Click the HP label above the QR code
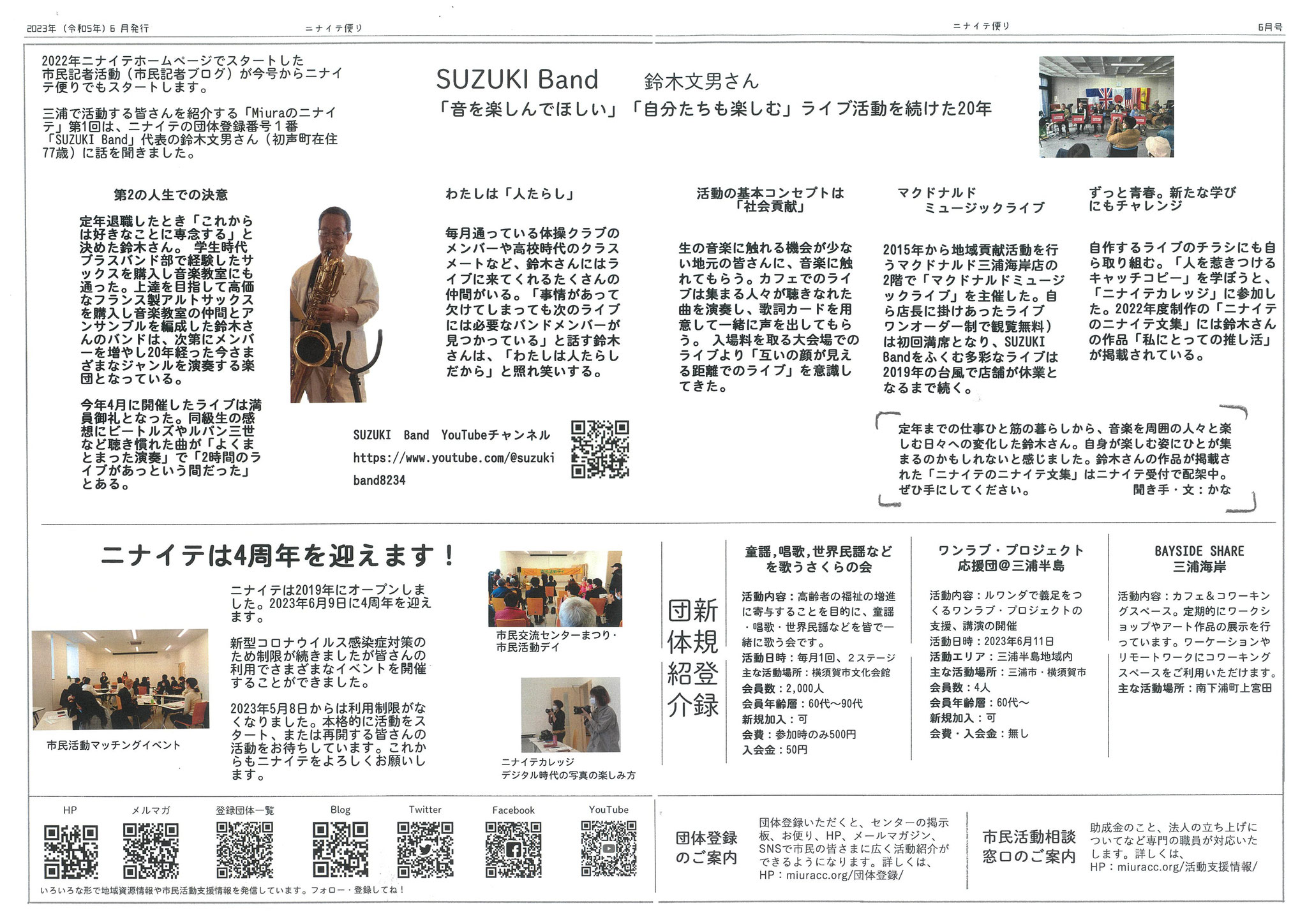1307x924 pixels. pos(70,810)
